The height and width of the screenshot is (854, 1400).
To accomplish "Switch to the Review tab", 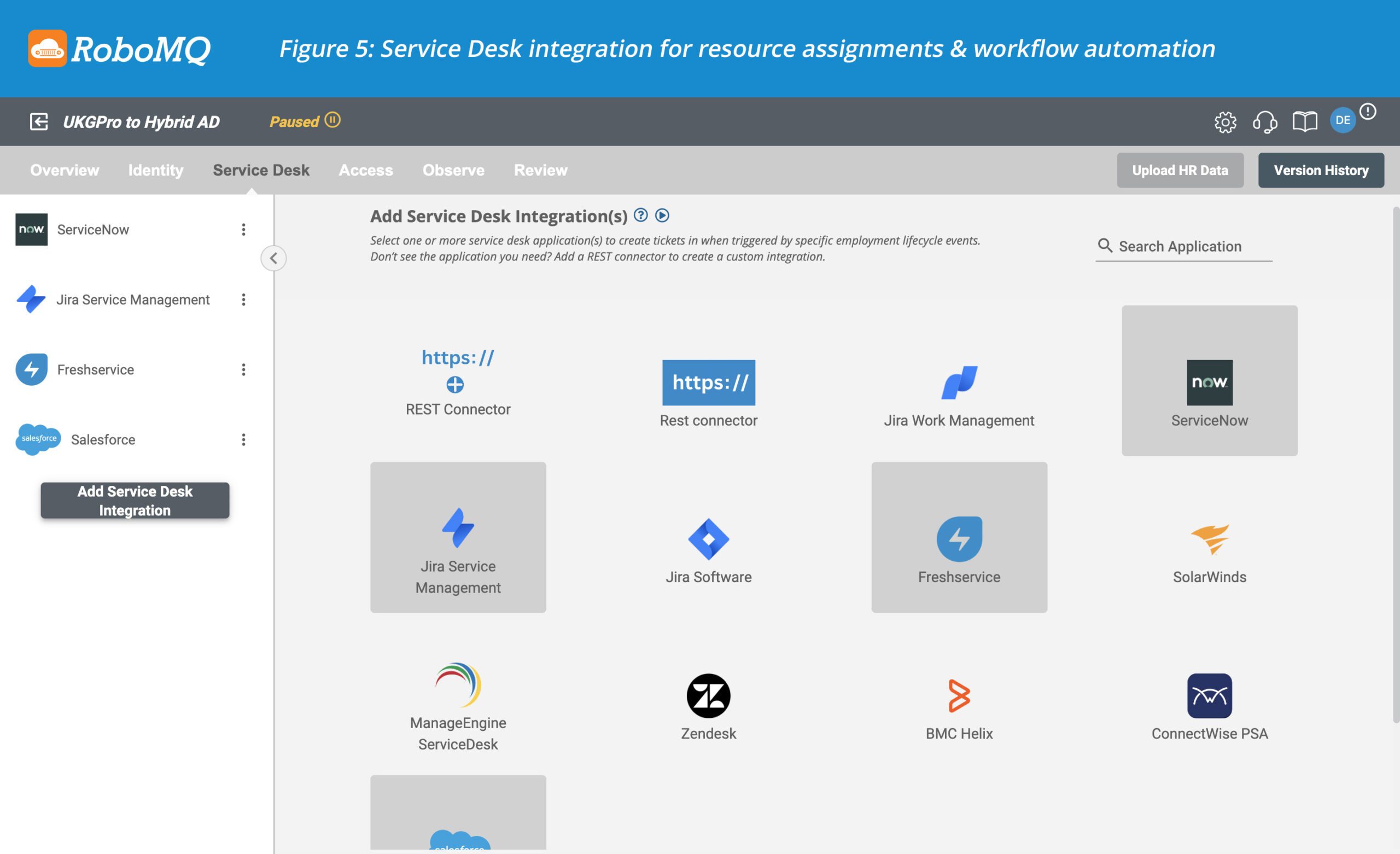I will click(540, 170).
